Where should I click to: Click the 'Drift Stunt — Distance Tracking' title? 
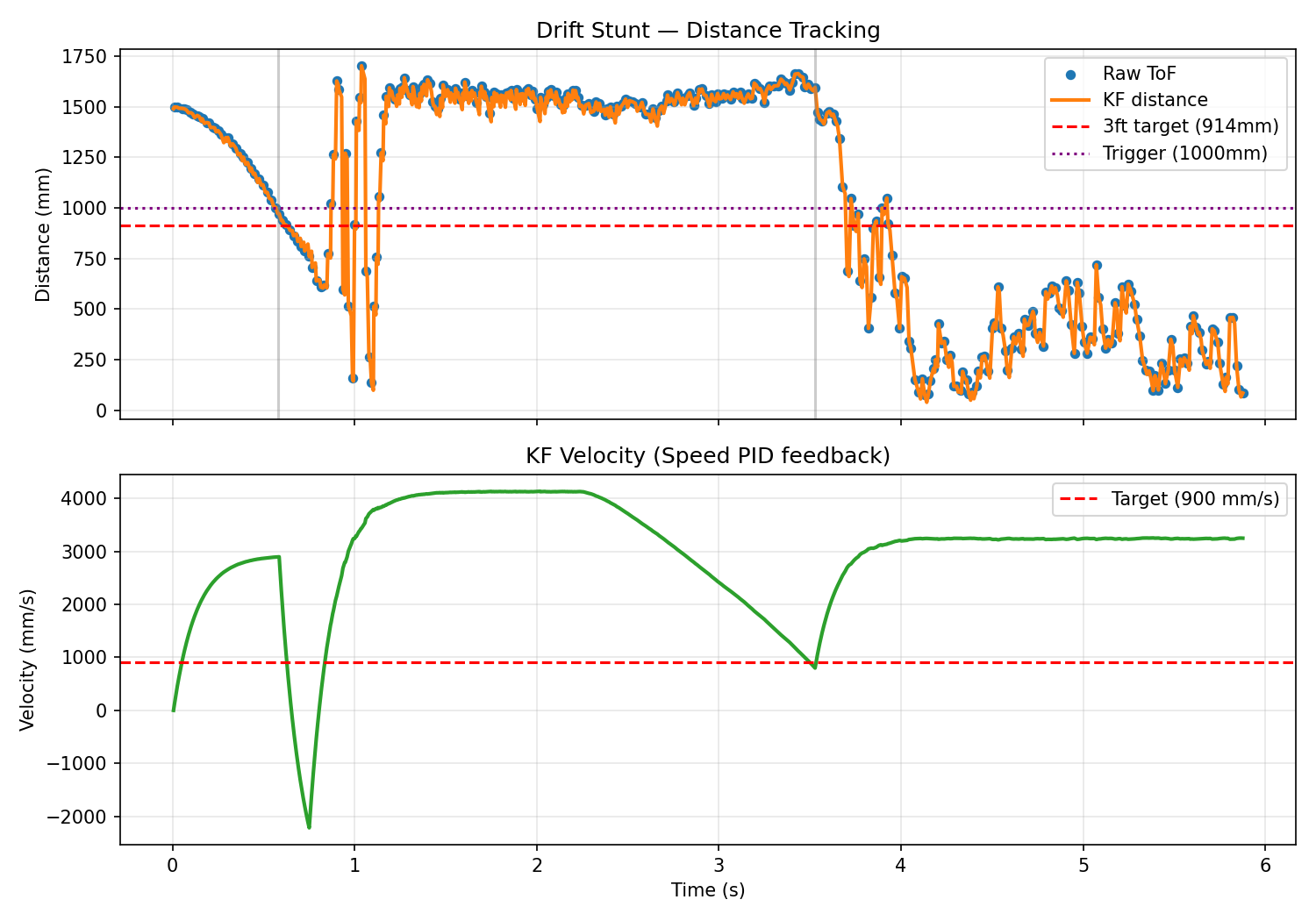708,31
